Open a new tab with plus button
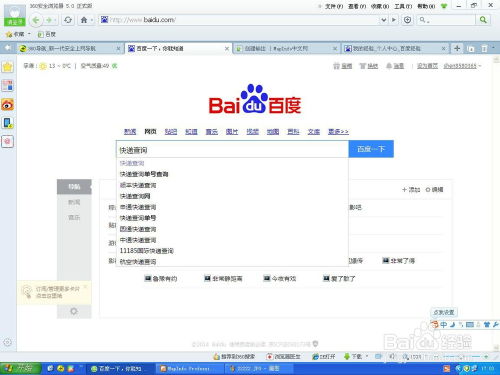This screenshot has height=375, width=500. (457, 49)
